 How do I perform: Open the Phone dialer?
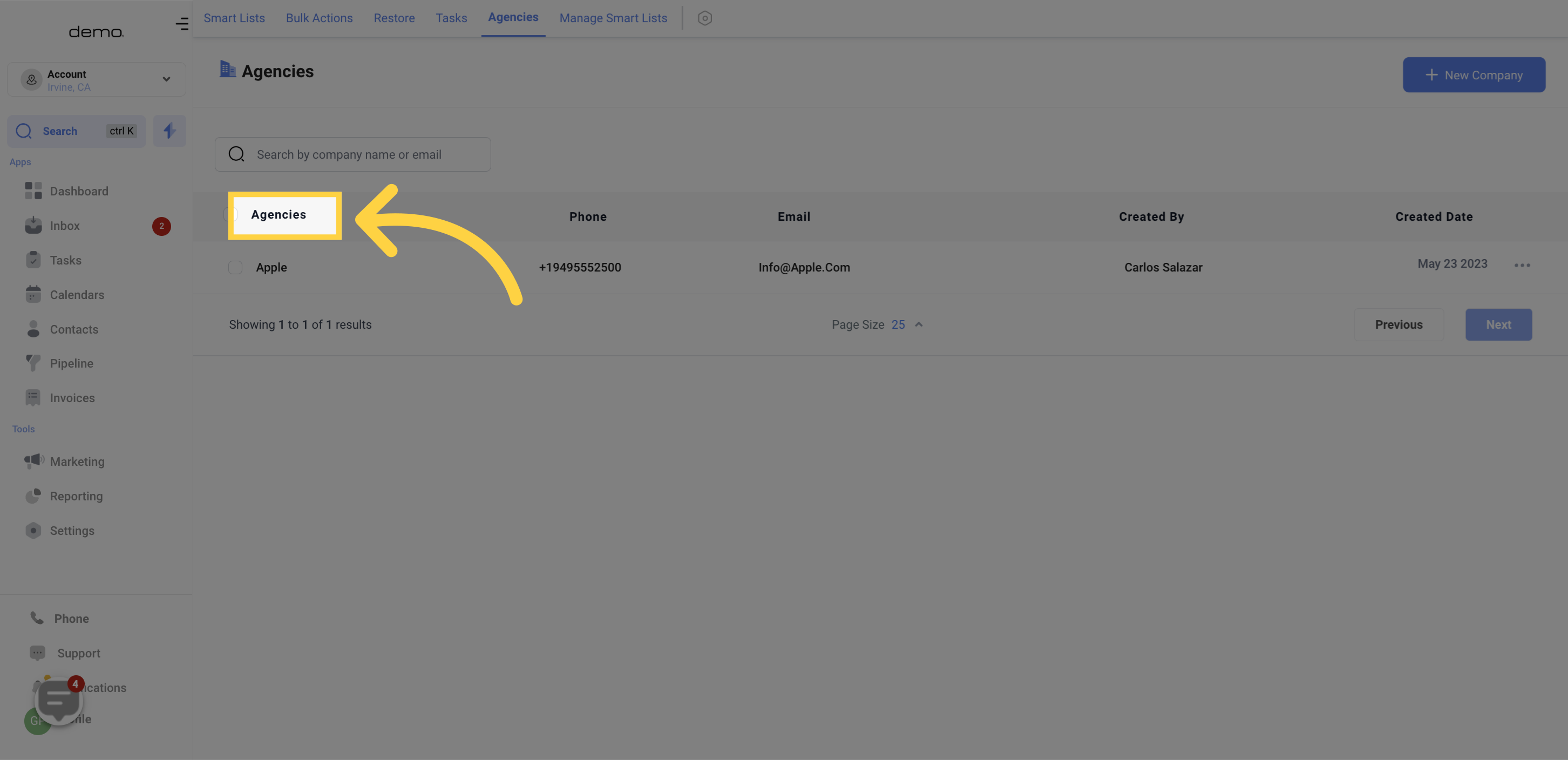(60, 619)
